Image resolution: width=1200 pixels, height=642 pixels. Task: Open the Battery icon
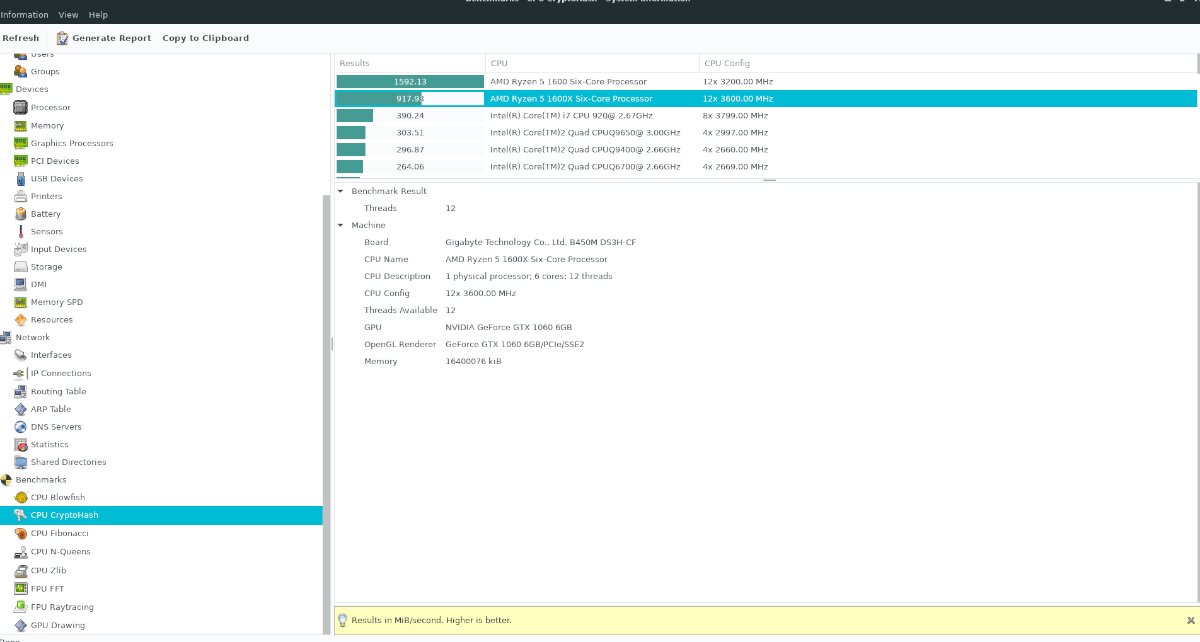(x=21, y=213)
